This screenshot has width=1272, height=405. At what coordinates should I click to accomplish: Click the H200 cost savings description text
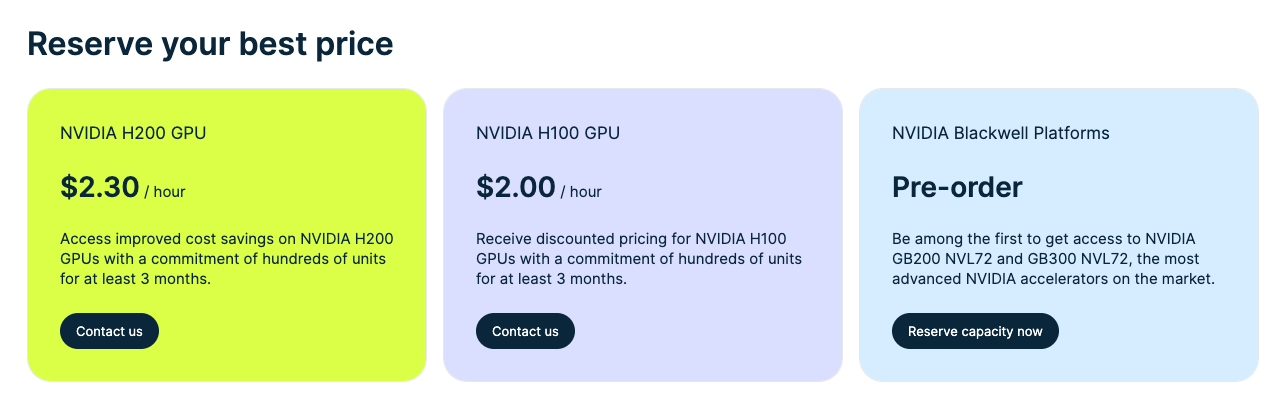pyautogui.click(x=227, y=259)
